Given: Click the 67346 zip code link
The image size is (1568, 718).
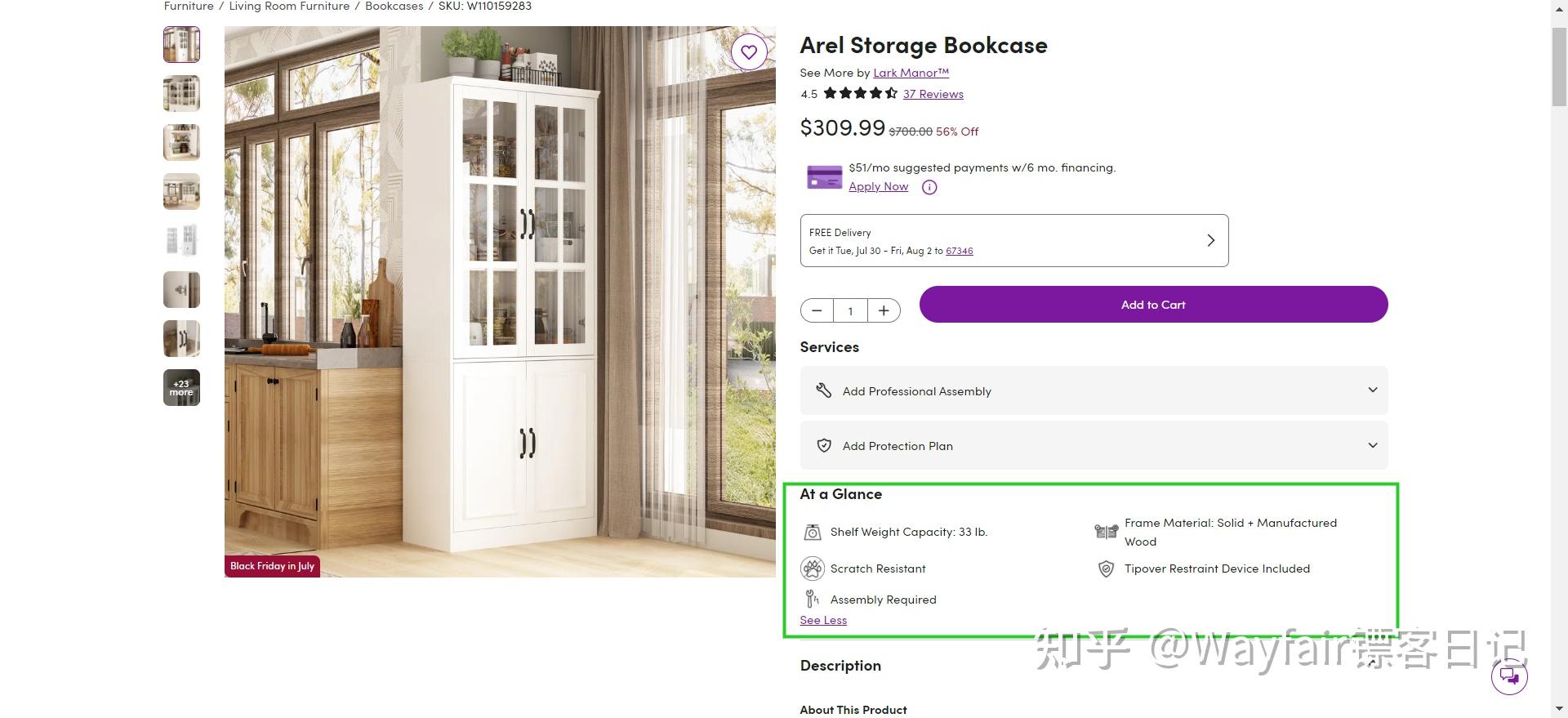Looking at the screenshot, I should (959, 251).
